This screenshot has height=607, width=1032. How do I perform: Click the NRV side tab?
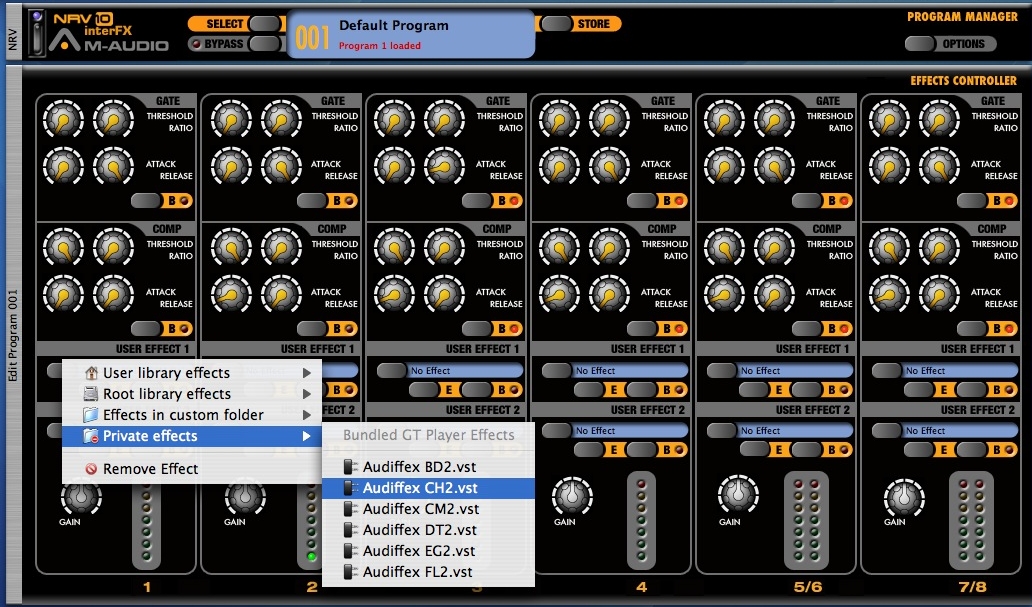(13, 40)
